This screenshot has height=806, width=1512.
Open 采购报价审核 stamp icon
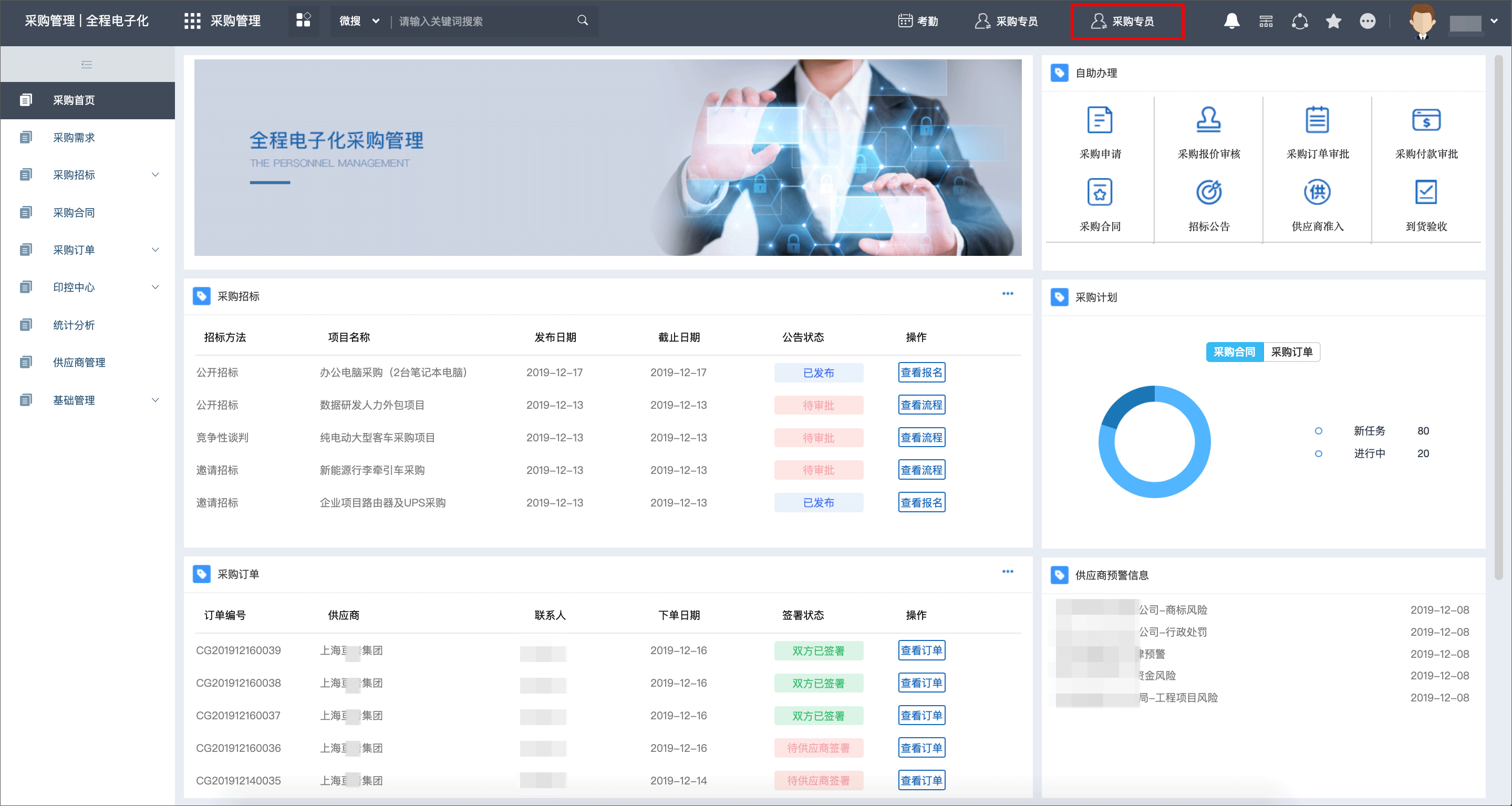[1208, 120]
